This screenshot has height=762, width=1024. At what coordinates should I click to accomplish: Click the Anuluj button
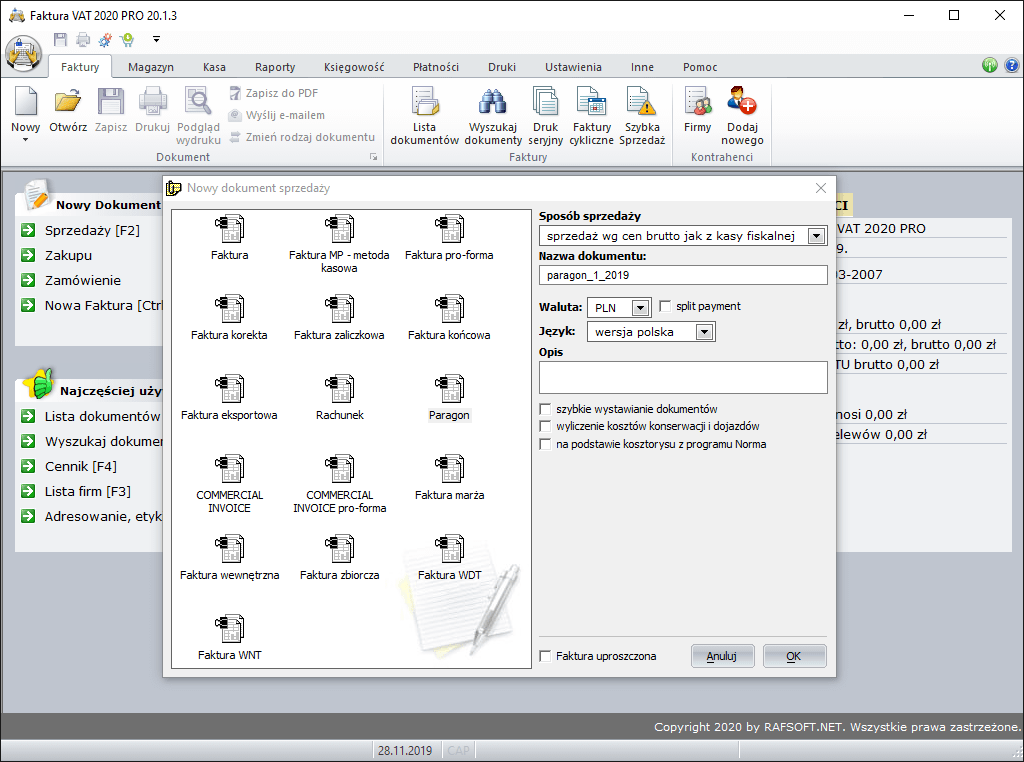(x=722, y=656)
